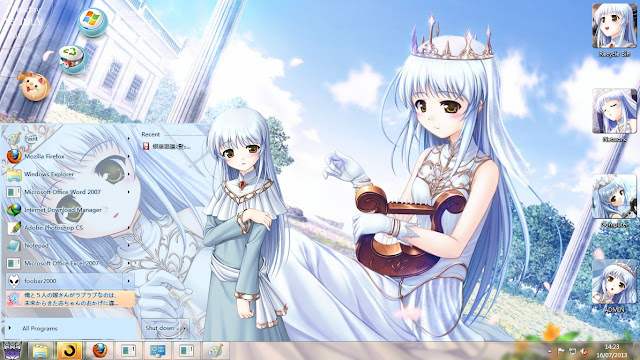Open Paint from the taskbar
The image size is (640, 360).
coord(215,351)
